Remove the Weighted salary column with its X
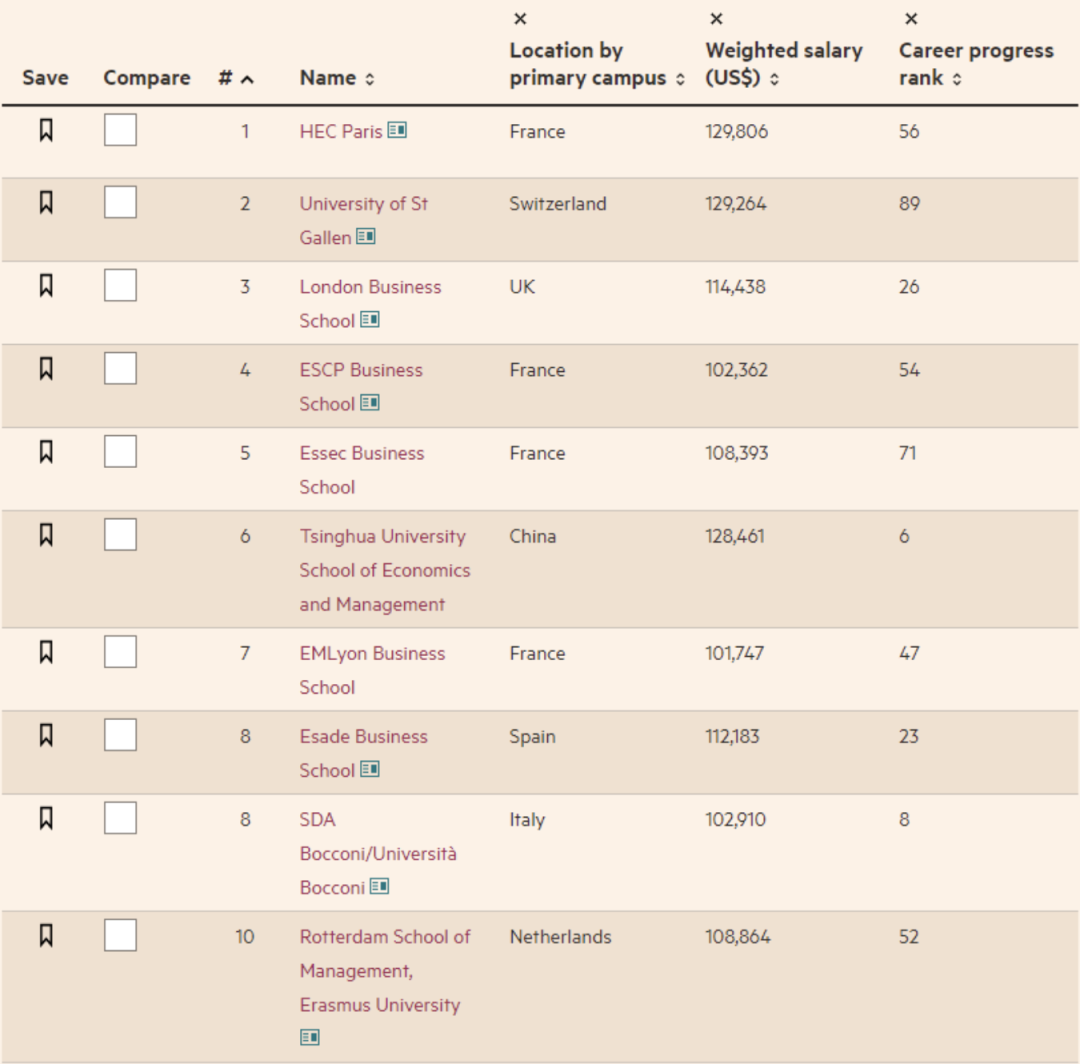 coord(715,19)
